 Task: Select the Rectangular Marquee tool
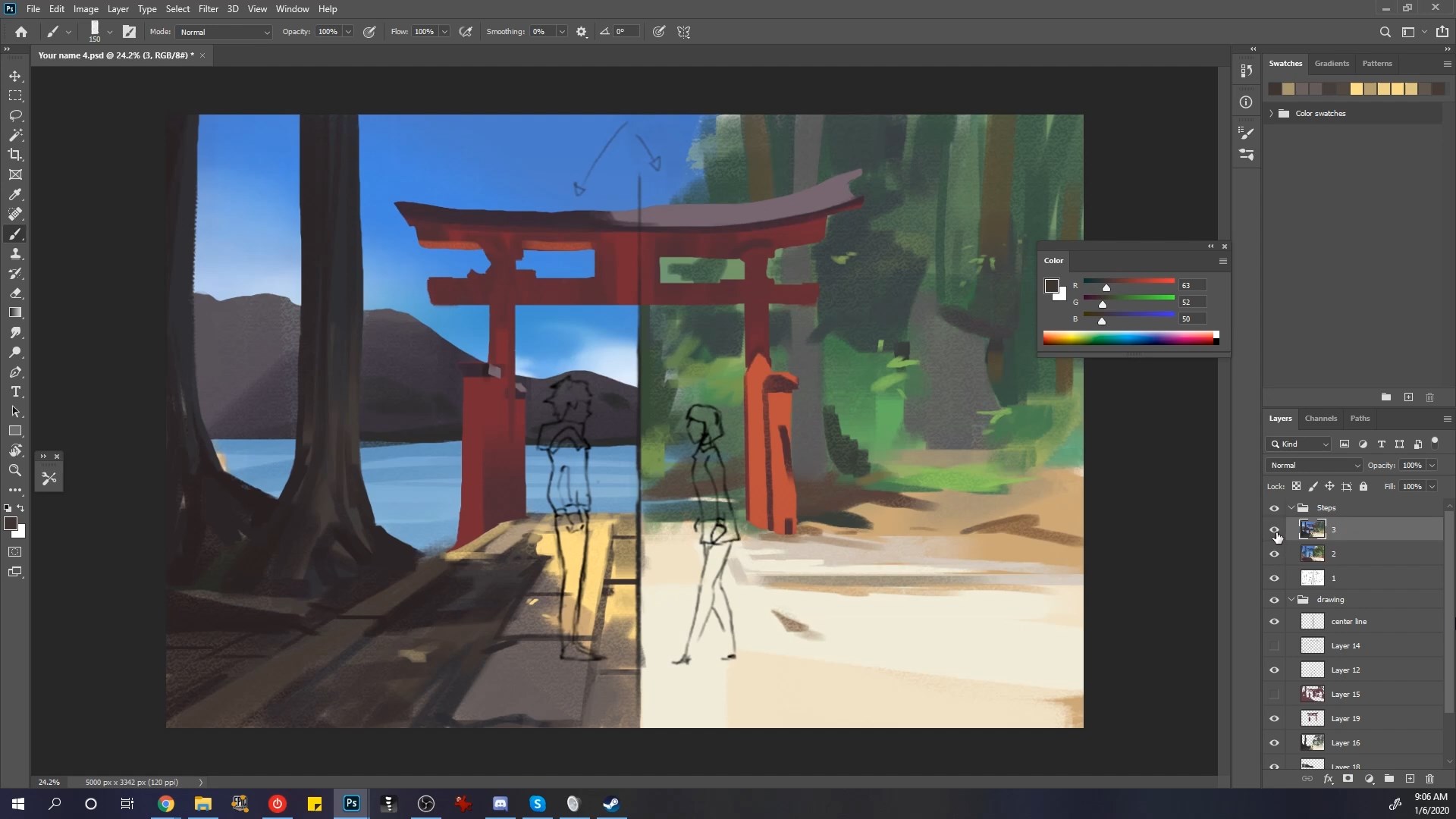15,96
